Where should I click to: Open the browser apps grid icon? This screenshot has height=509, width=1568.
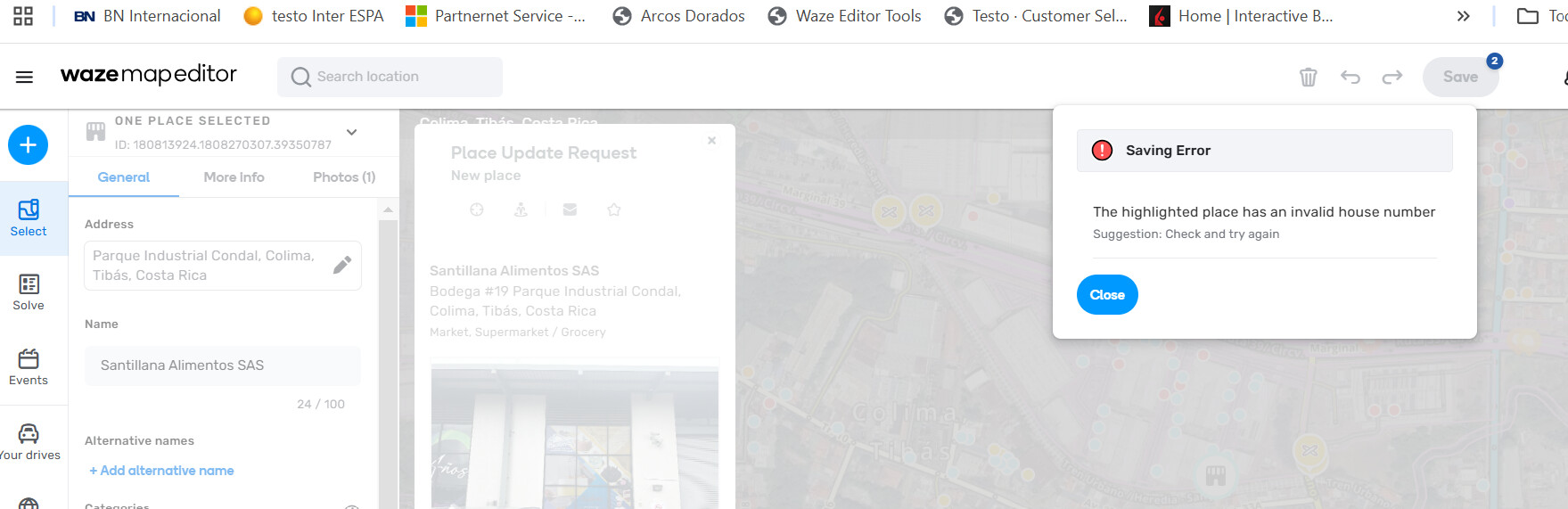click(23, 16)
